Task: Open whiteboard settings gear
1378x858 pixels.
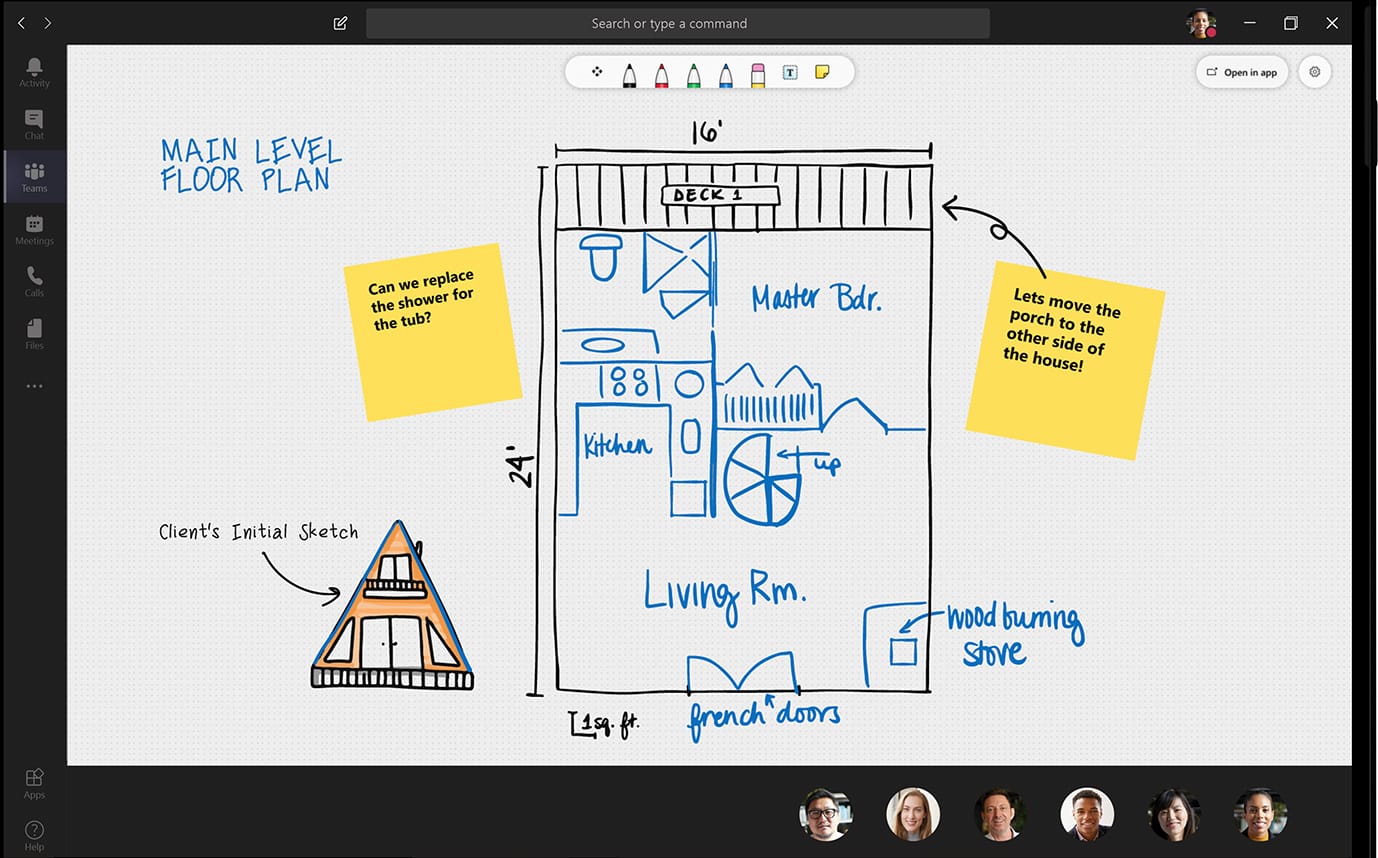Action: [x=1314, y=72]
